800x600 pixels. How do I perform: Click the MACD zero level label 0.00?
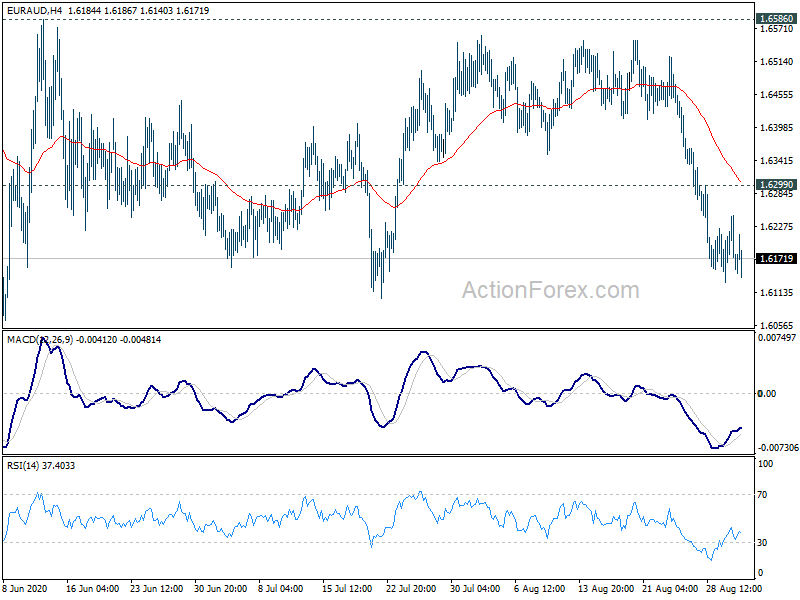click(x=767, y=393)
